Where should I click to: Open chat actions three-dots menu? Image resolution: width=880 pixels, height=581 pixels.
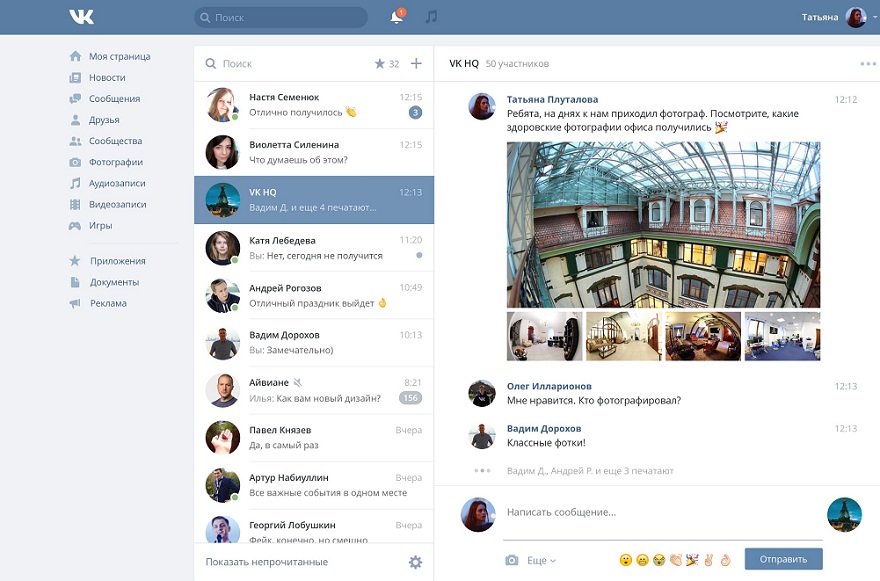pos(866,64)
